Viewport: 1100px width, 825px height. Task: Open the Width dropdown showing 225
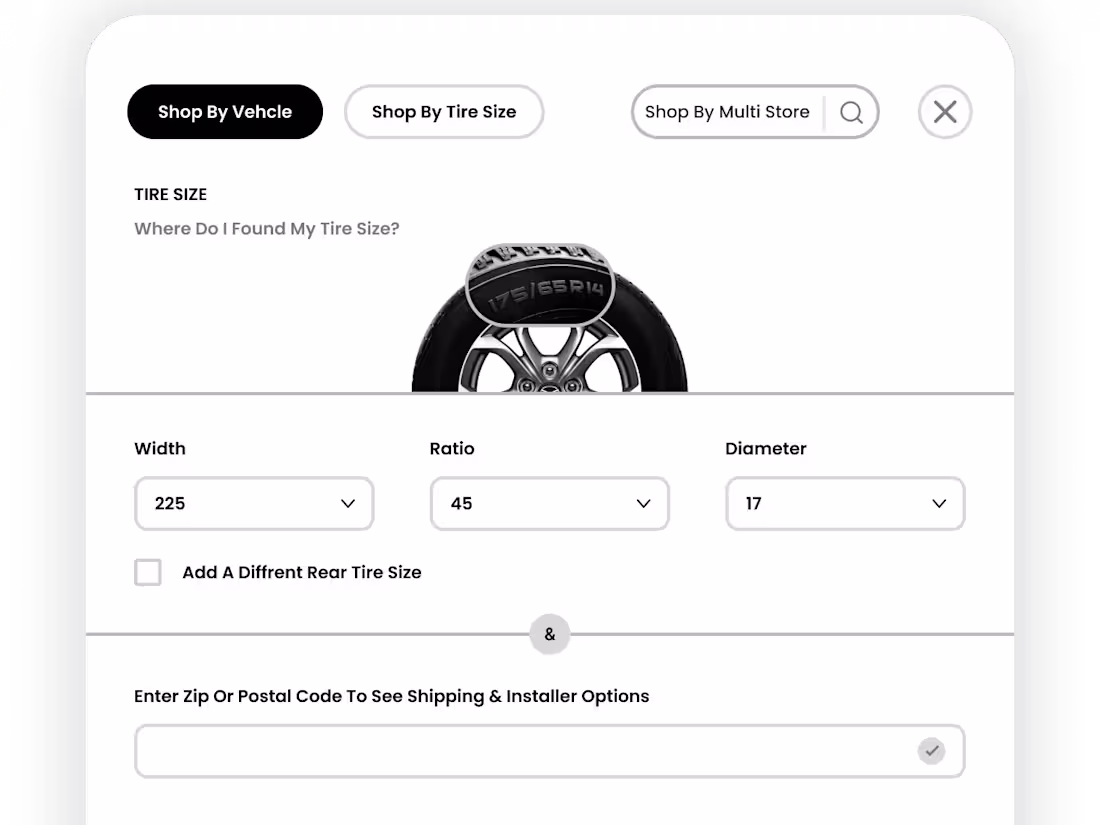point(254,503)
